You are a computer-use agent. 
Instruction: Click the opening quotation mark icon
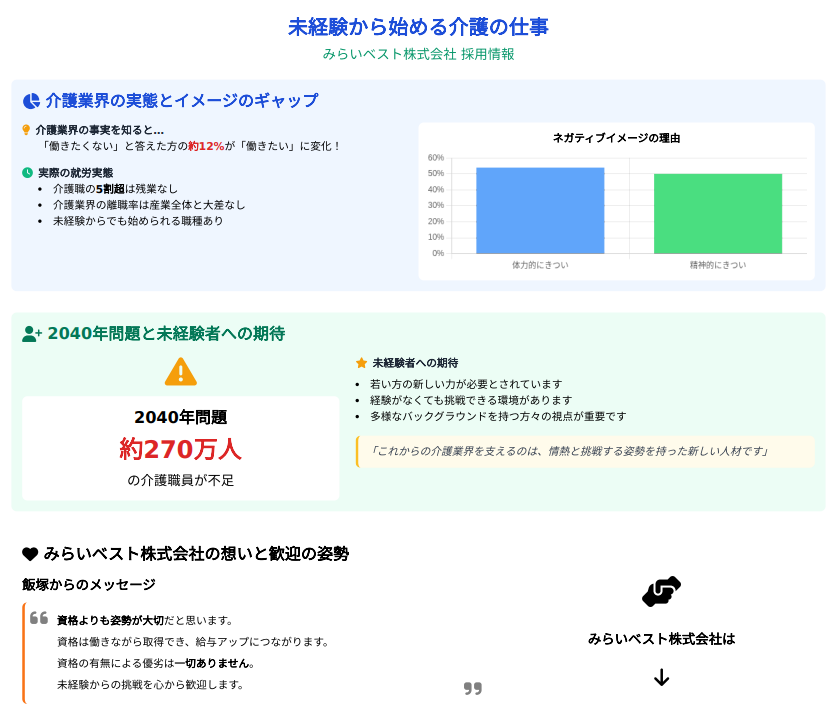click(39, 618)
